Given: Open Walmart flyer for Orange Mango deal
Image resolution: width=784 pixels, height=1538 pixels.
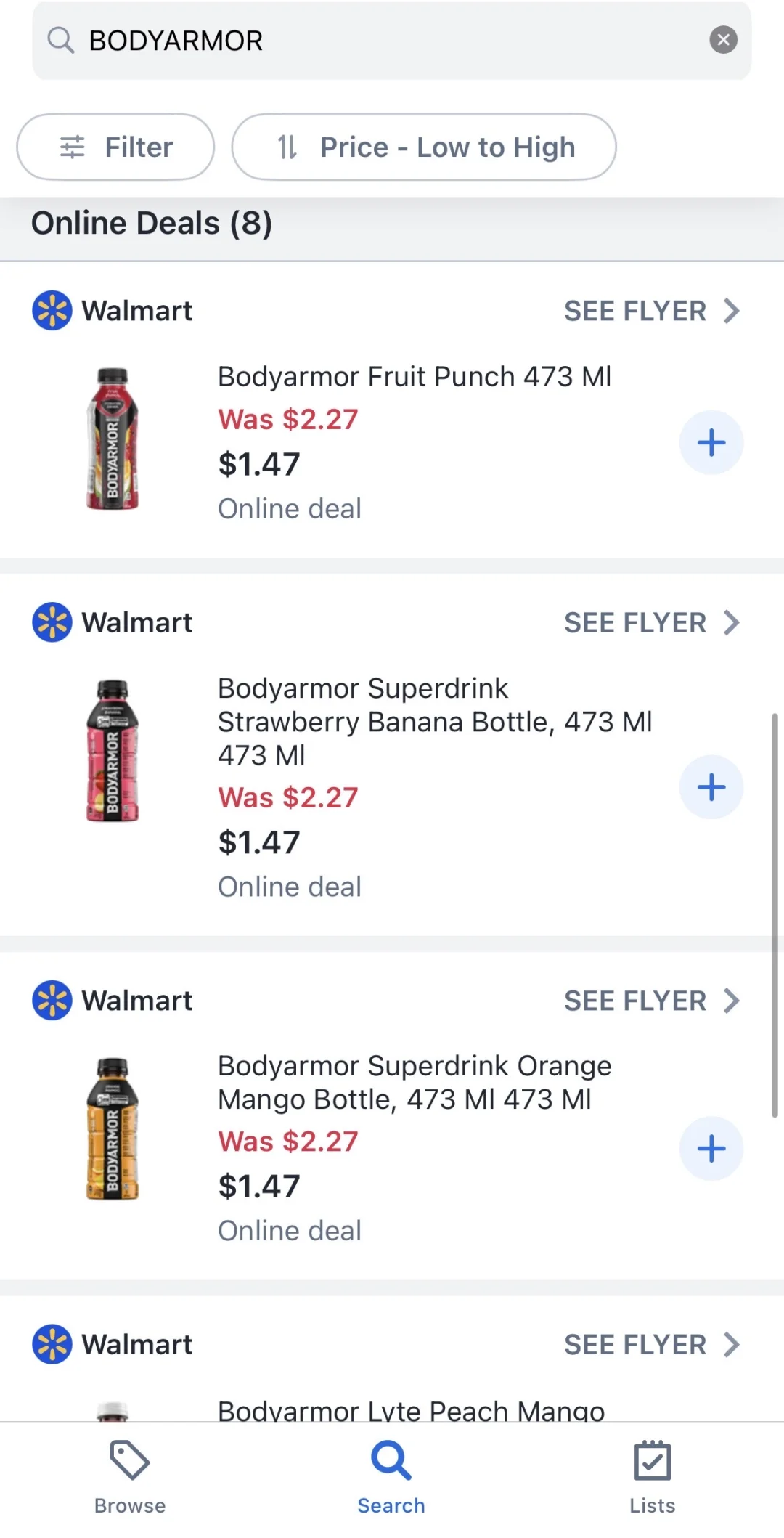Looking at the screenshot, I should point(651,1001).
